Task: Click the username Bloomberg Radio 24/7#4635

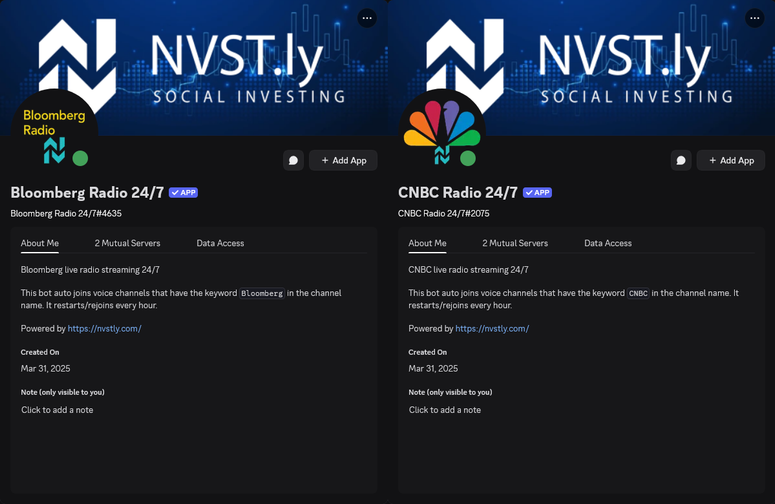Action: pos(66,213)
